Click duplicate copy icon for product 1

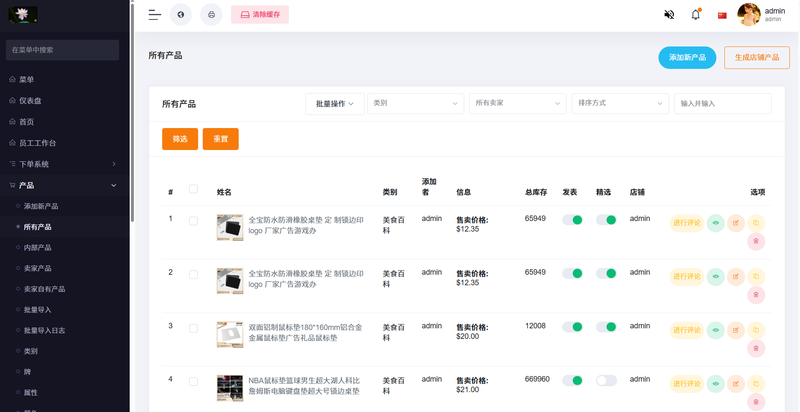point(756,223)
